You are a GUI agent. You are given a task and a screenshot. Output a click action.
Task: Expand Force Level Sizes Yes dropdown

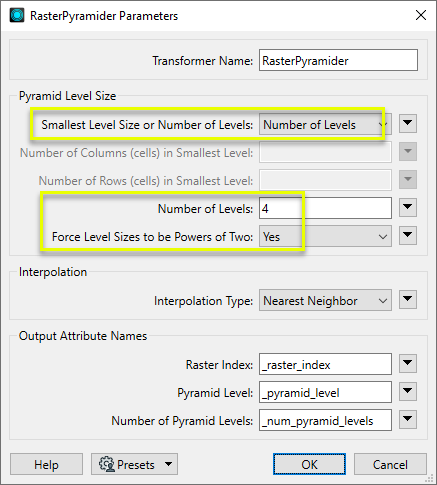[x=325, y=236]
